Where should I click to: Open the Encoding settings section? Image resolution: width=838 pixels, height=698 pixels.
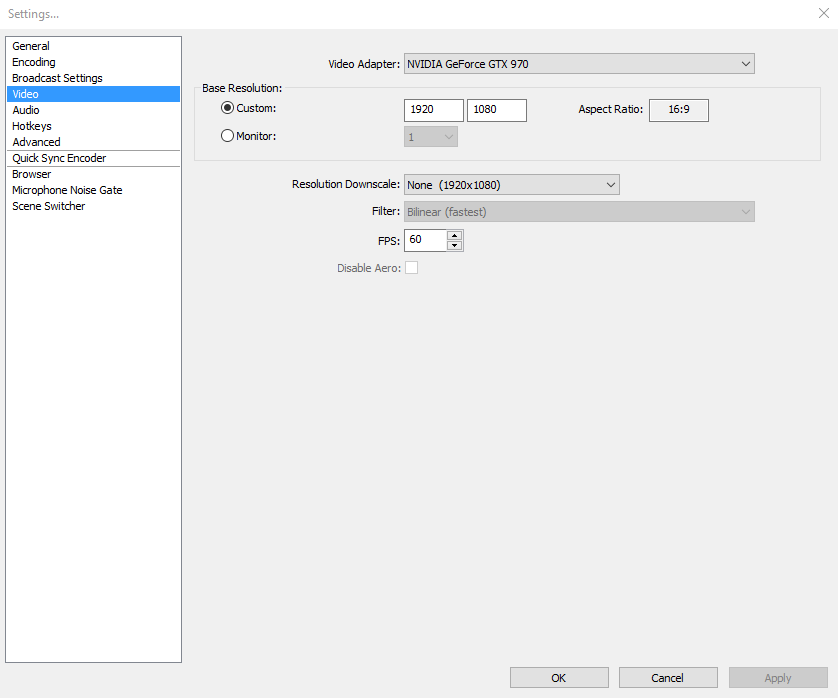tap(94, 62)
